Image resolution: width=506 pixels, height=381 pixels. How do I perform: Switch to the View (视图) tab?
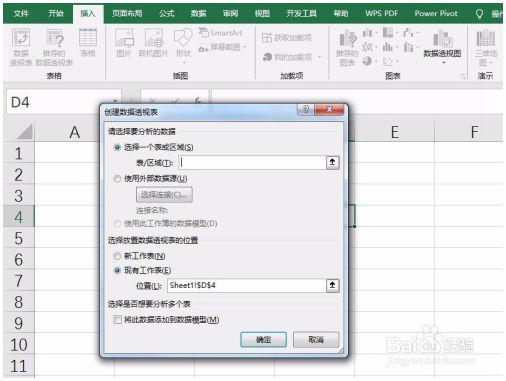pos(262,14)
